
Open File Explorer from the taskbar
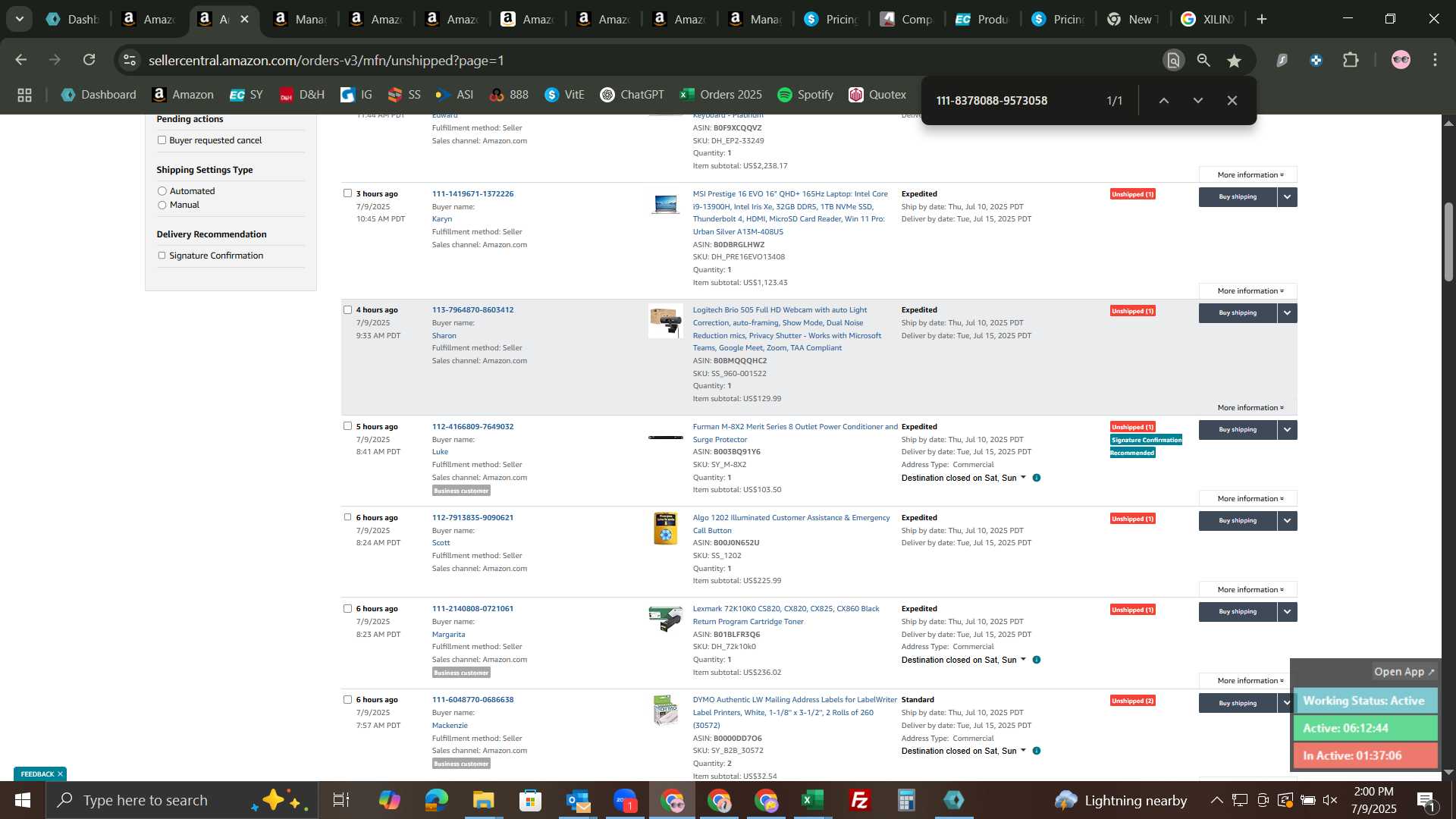click(483, 800)
